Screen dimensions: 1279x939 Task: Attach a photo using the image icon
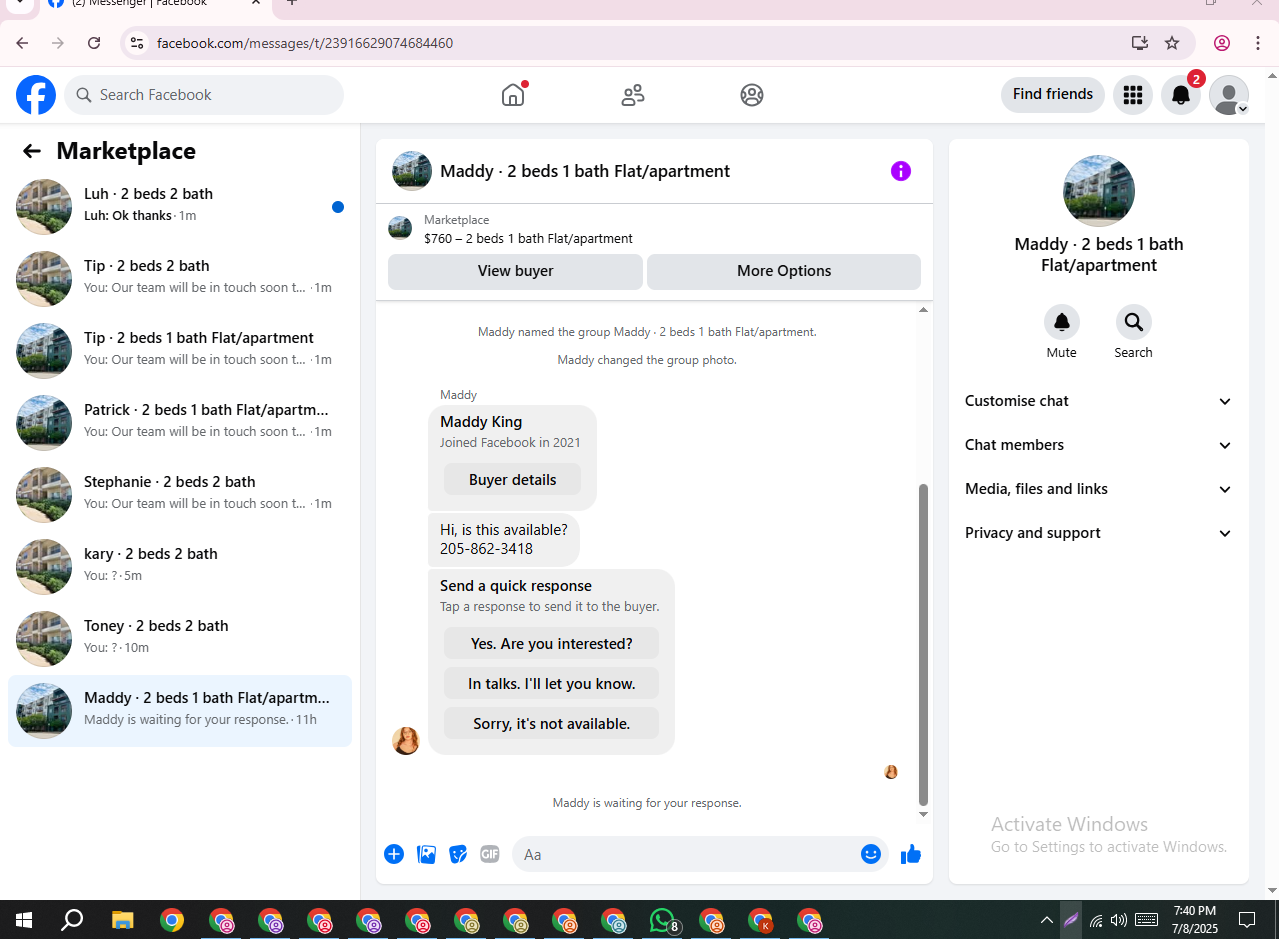click(427, 854)
